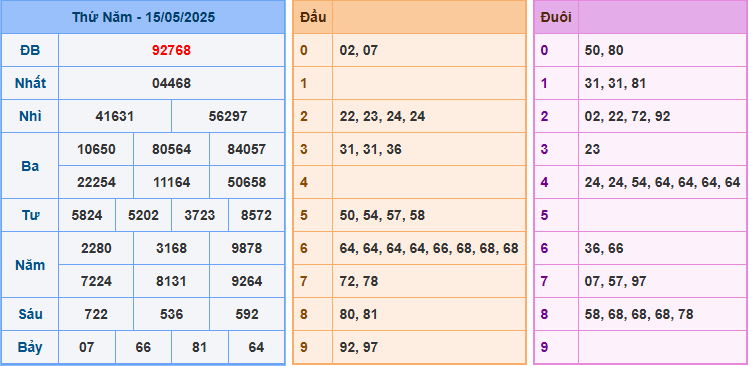The width and height of the screenshot is (749, 366).
Task: Click the Năm number 7224
Action: tap(96, 281)
